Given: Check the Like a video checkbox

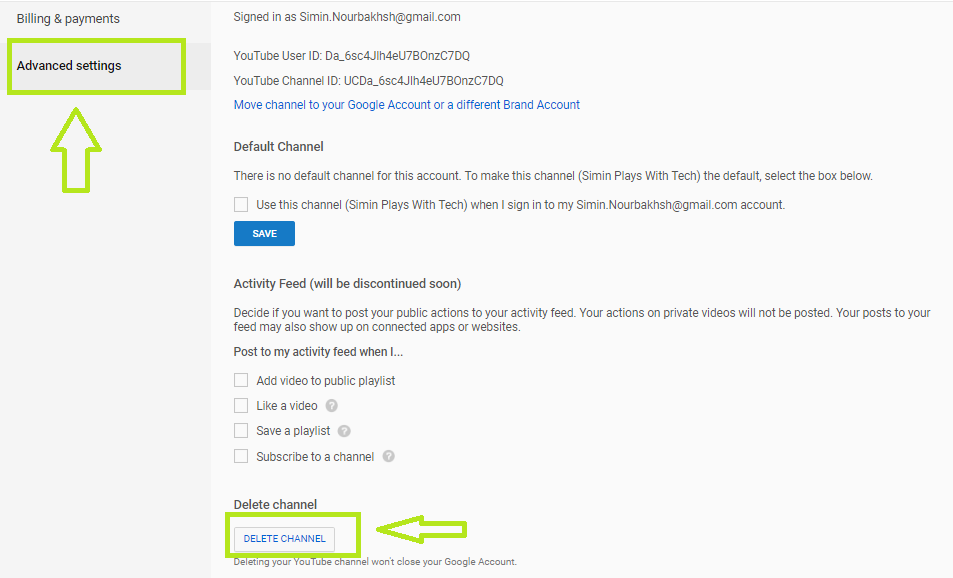Looking at the screenshot, I should click(241, 406).
